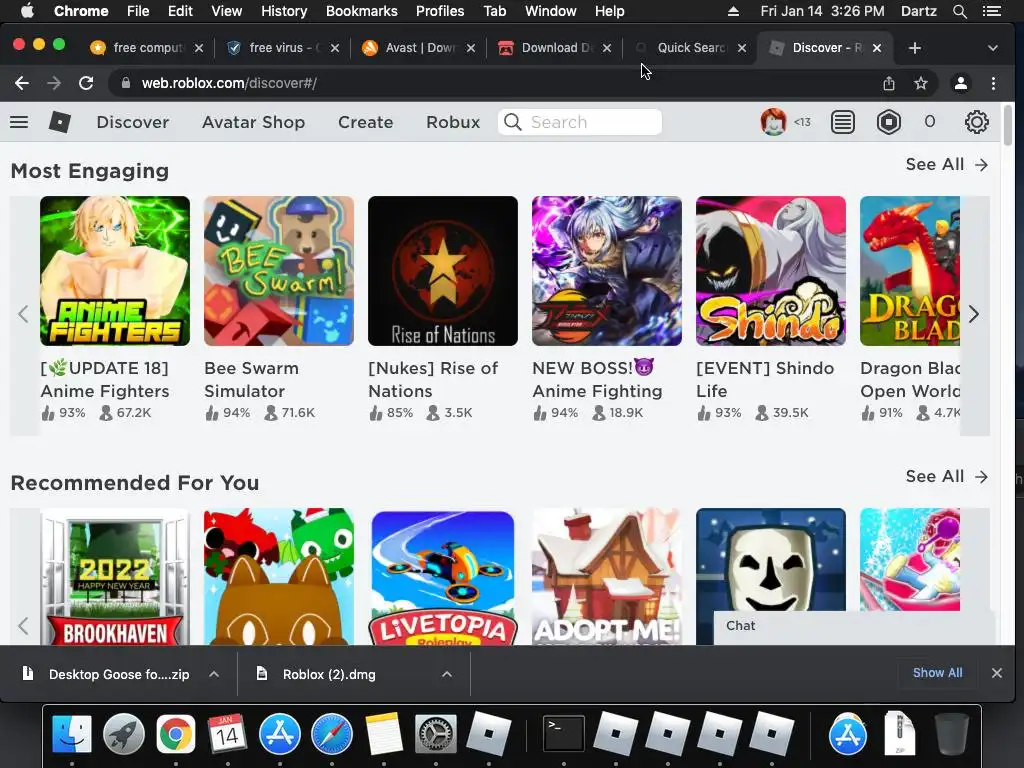Open System Preferences from the dock

click(x=436, y=734)
